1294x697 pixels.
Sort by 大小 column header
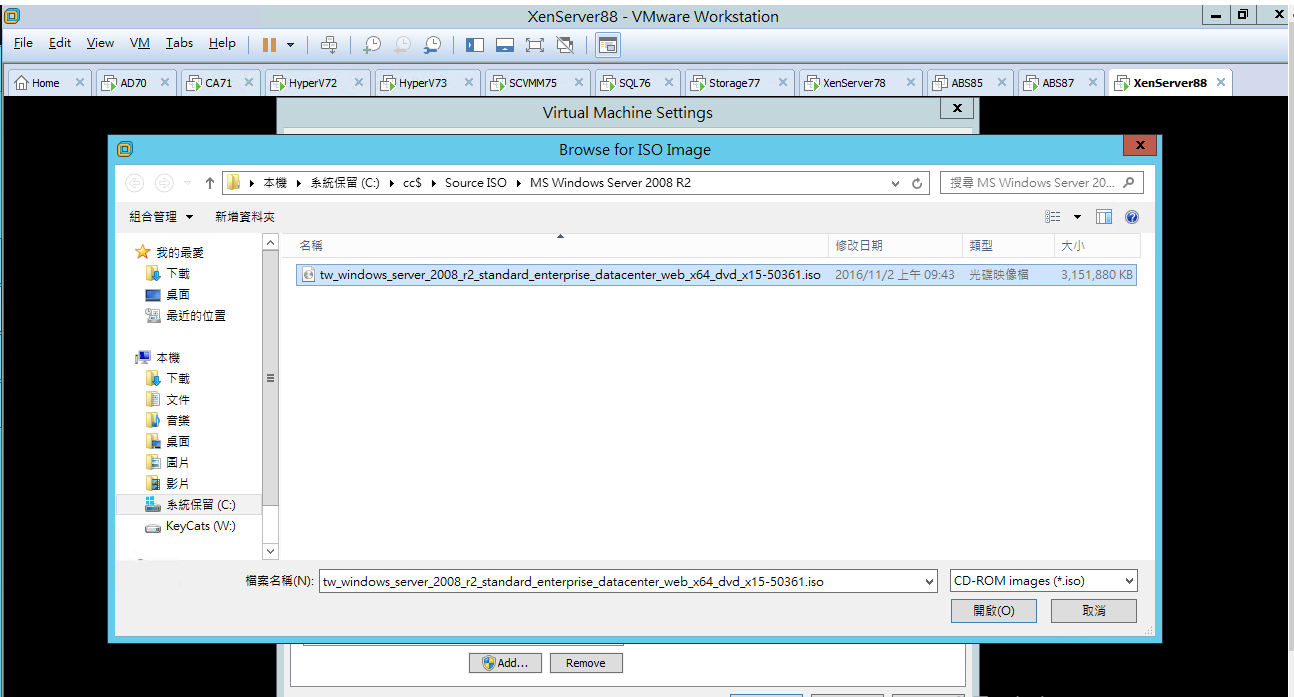tap(1097, 246)
